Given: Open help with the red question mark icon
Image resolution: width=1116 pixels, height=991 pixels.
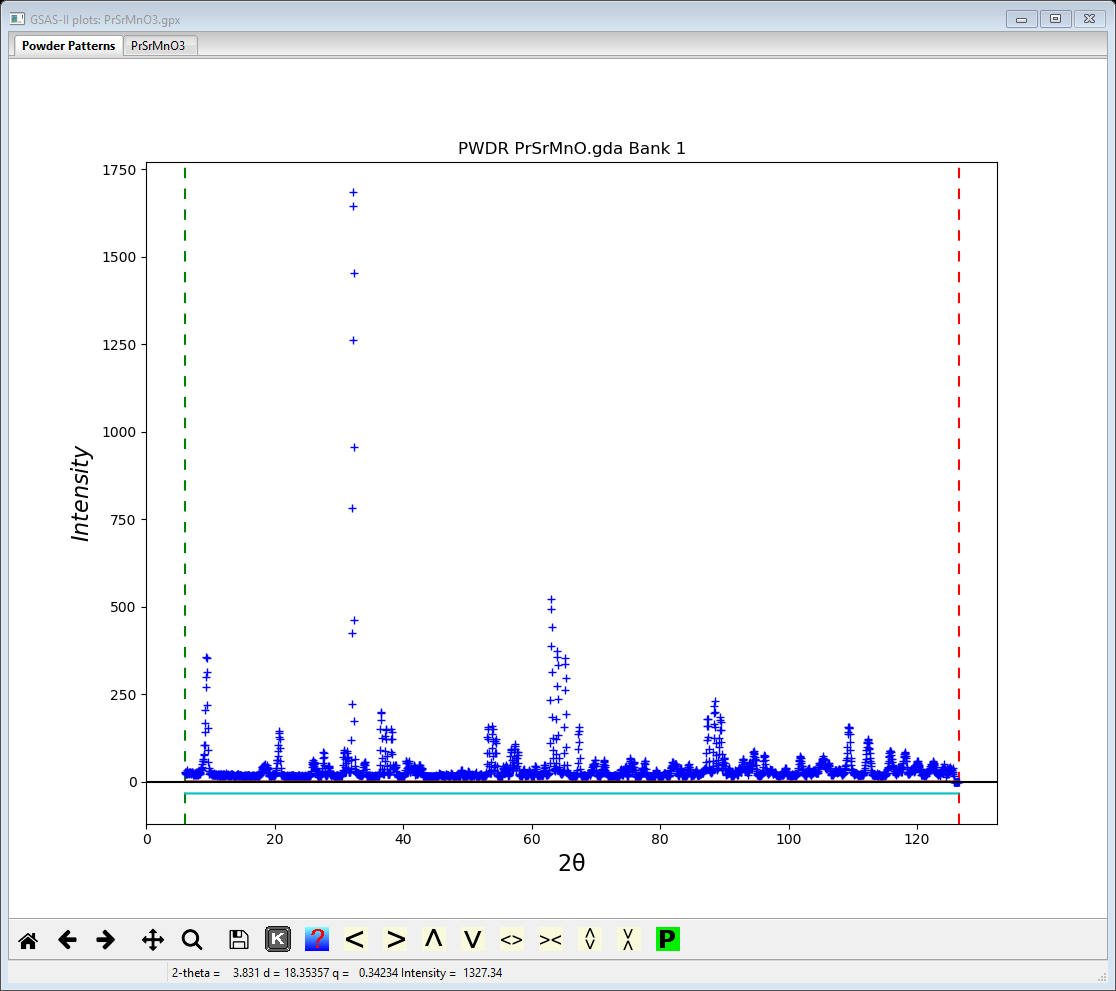Looking at the screenshot, I should pos(317,940).
